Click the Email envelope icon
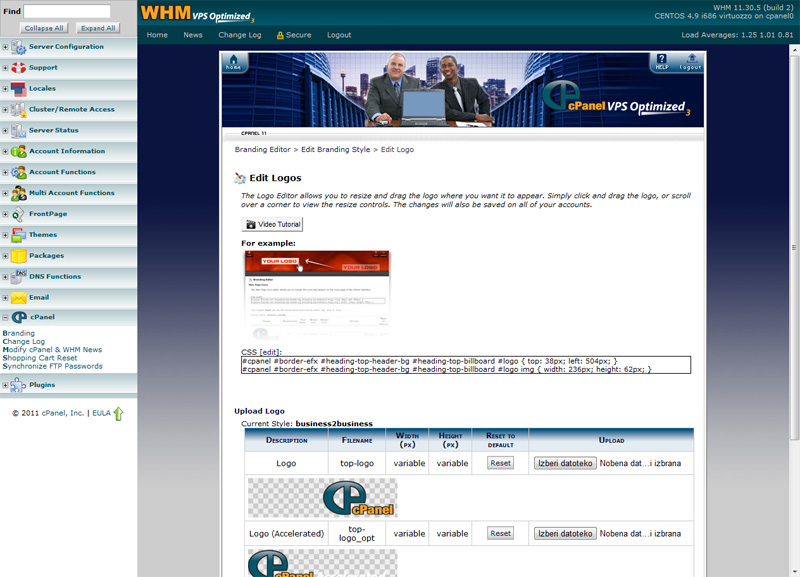Viewport: 800px width, 577px height. 18,297
